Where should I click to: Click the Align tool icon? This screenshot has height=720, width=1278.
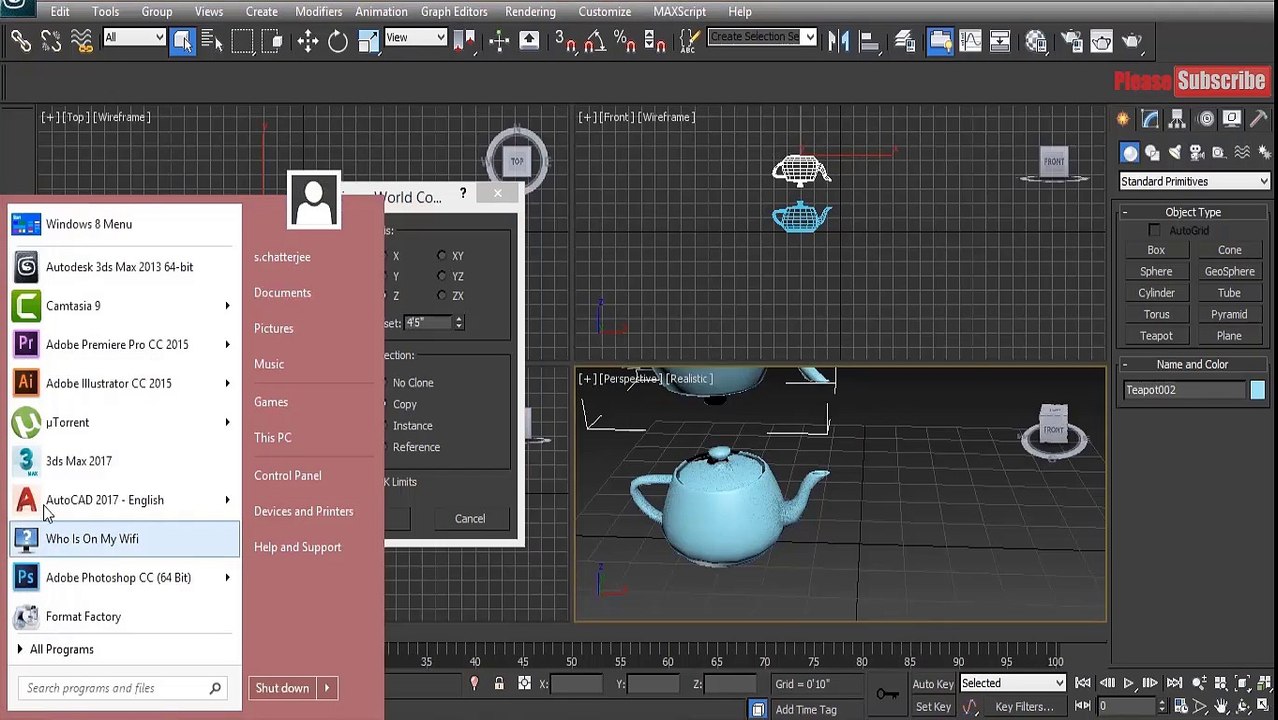869,41
